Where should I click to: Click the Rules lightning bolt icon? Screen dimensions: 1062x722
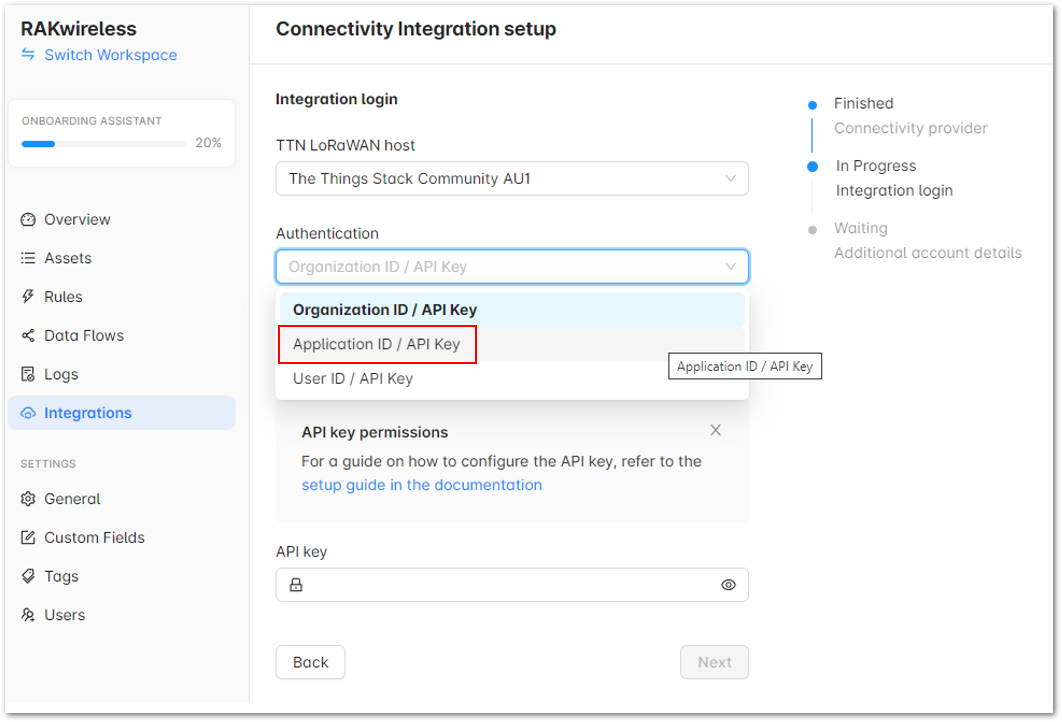pos(28,297)
